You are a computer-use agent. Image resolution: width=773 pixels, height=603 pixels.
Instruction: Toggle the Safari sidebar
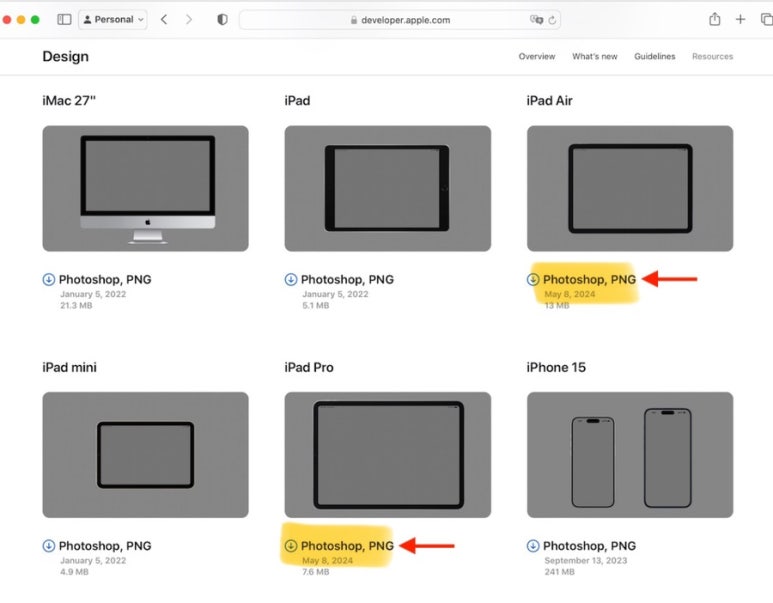(64, 19)
